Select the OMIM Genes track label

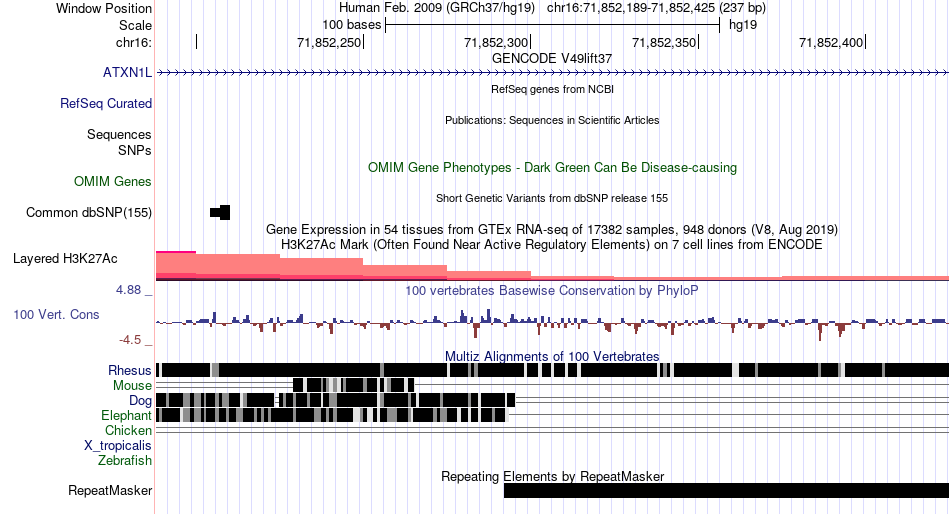pos(113,182)
